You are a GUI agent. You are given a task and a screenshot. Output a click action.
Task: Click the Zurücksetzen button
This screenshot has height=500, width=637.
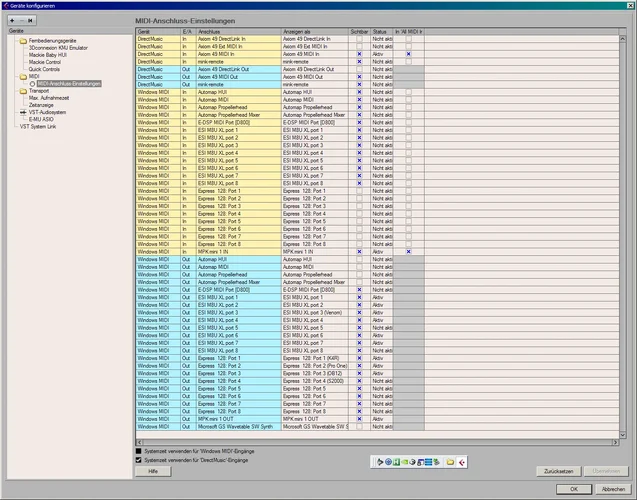point(559,471)
